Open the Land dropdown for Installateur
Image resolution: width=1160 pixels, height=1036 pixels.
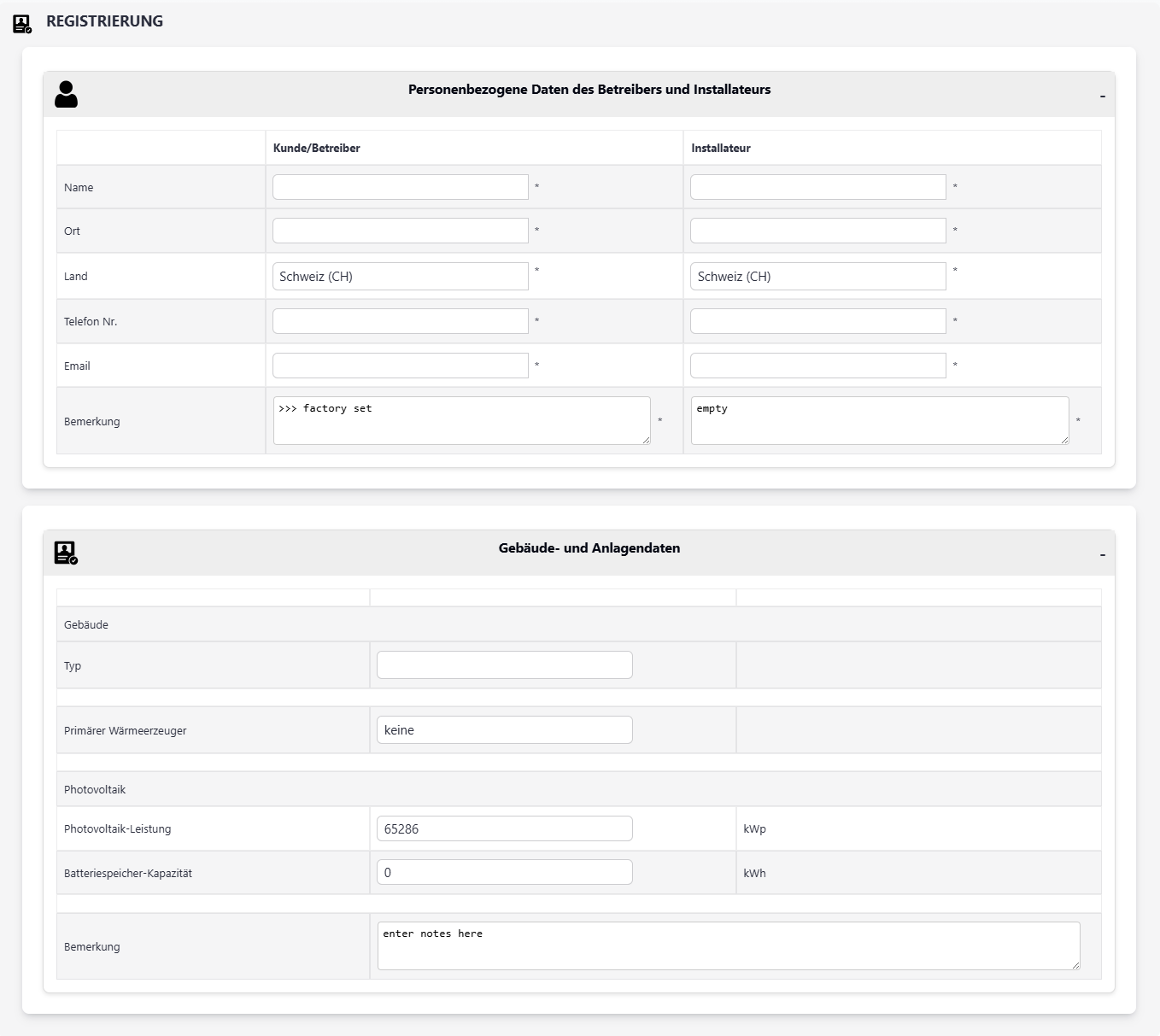pyautogui.click(x=817, y=276)
